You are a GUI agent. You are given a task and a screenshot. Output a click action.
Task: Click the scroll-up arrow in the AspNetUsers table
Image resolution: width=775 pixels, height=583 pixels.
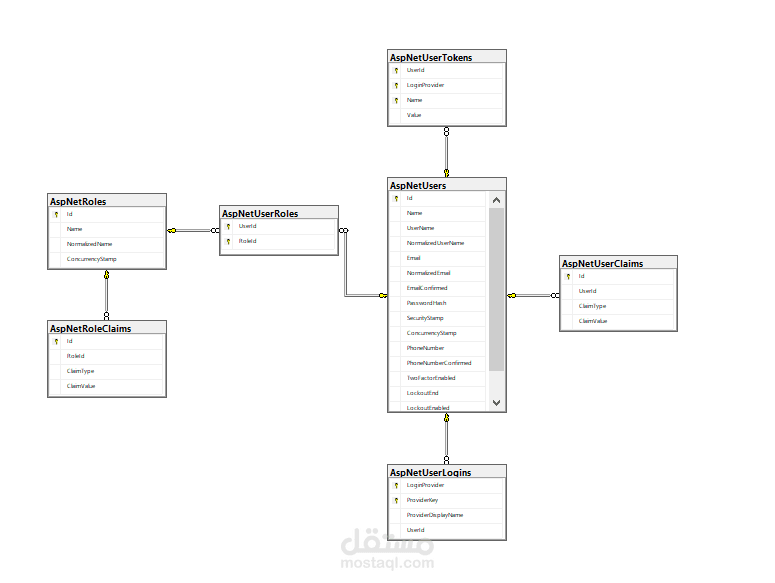click(x=496, y=200)
